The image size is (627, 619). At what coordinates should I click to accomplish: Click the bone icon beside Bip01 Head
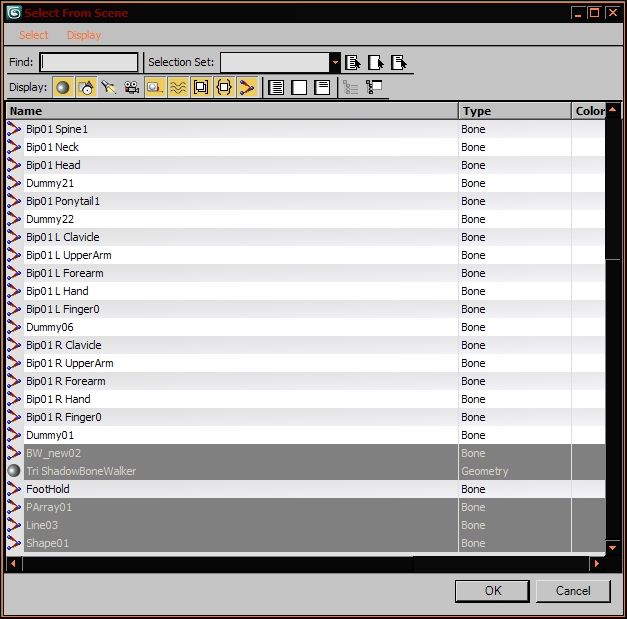click(x=14, y=165)
